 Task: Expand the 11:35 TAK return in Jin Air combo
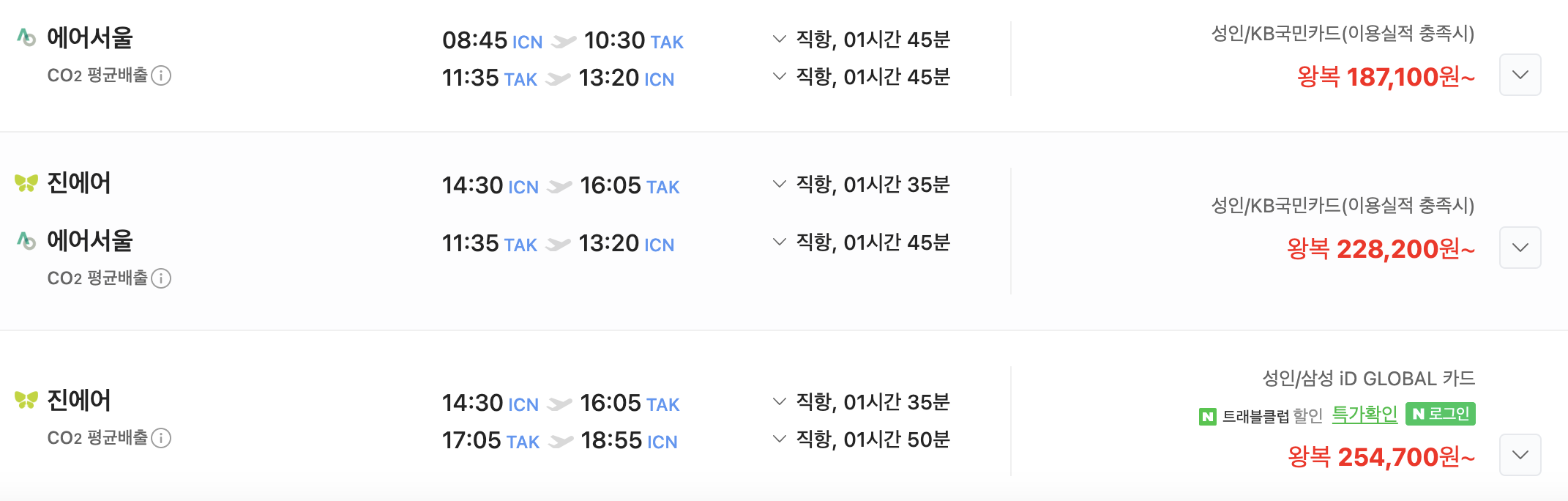coord(780,242)
